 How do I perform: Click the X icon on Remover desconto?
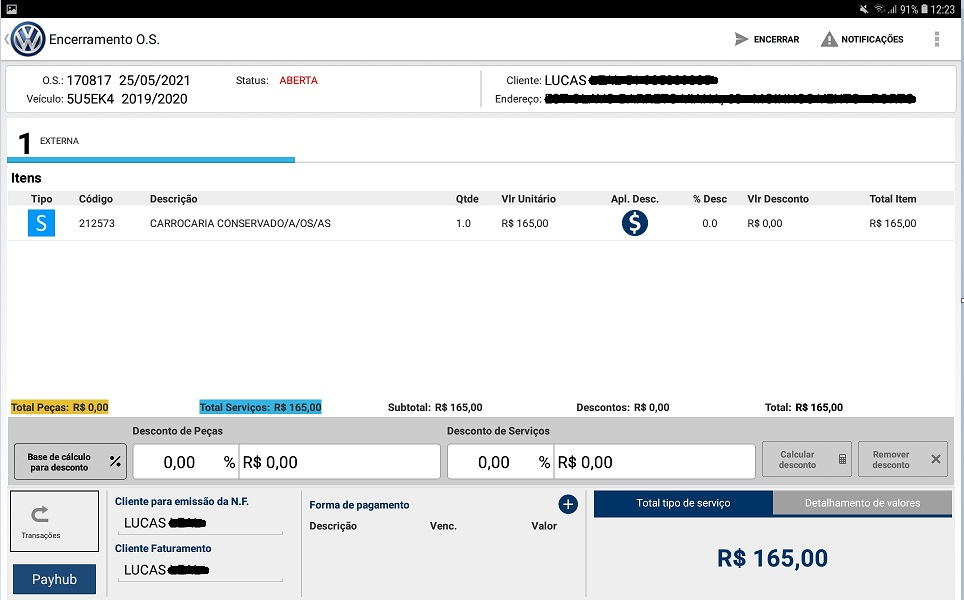(936, 459)
